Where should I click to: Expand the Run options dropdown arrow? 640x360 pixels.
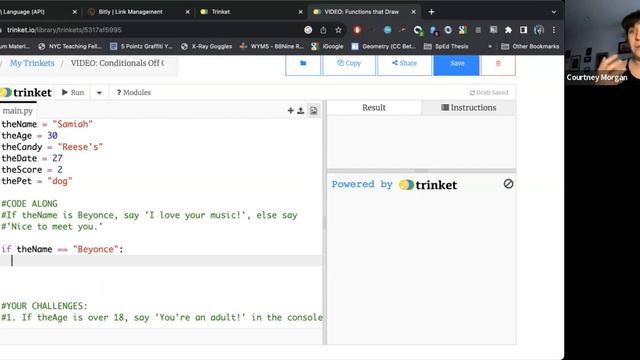coord(99,93)
